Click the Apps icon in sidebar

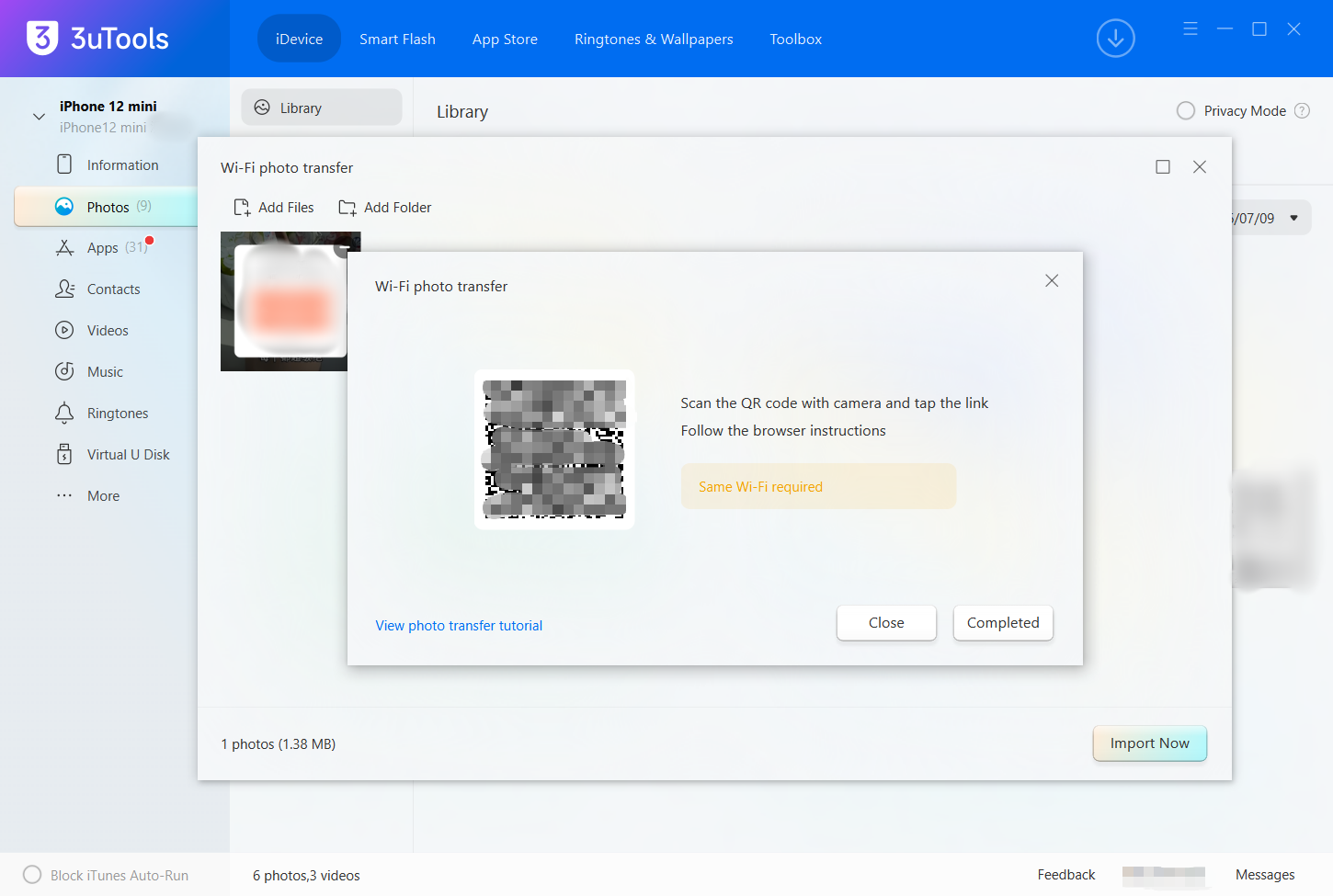click(x=64, y=248)
